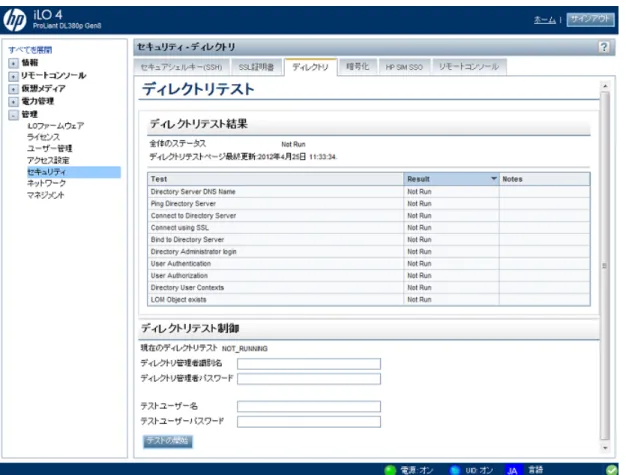
Task: Click the ディレクトリ管理者パスワード input field
Action: tap(309, 379)
